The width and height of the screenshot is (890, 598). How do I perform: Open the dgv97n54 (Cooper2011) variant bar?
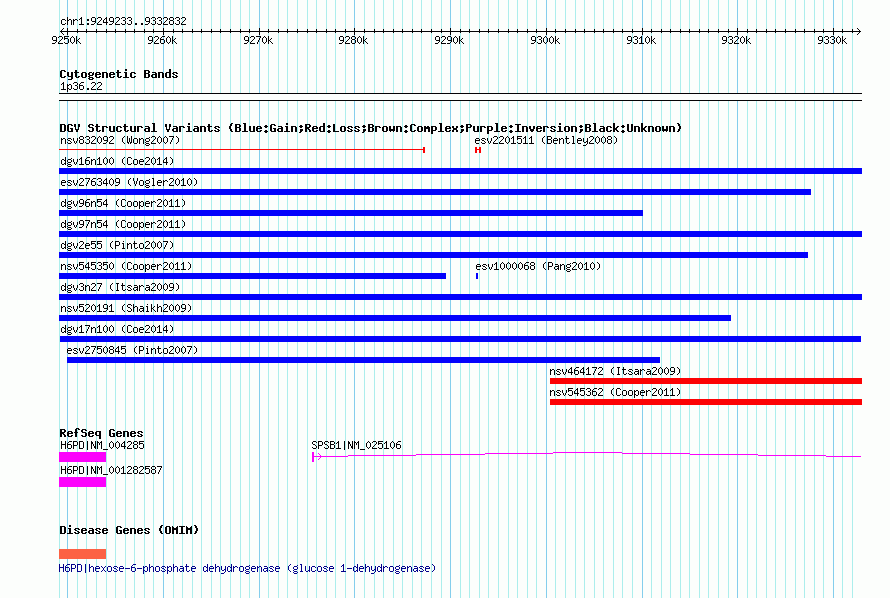tap(460, 234)
